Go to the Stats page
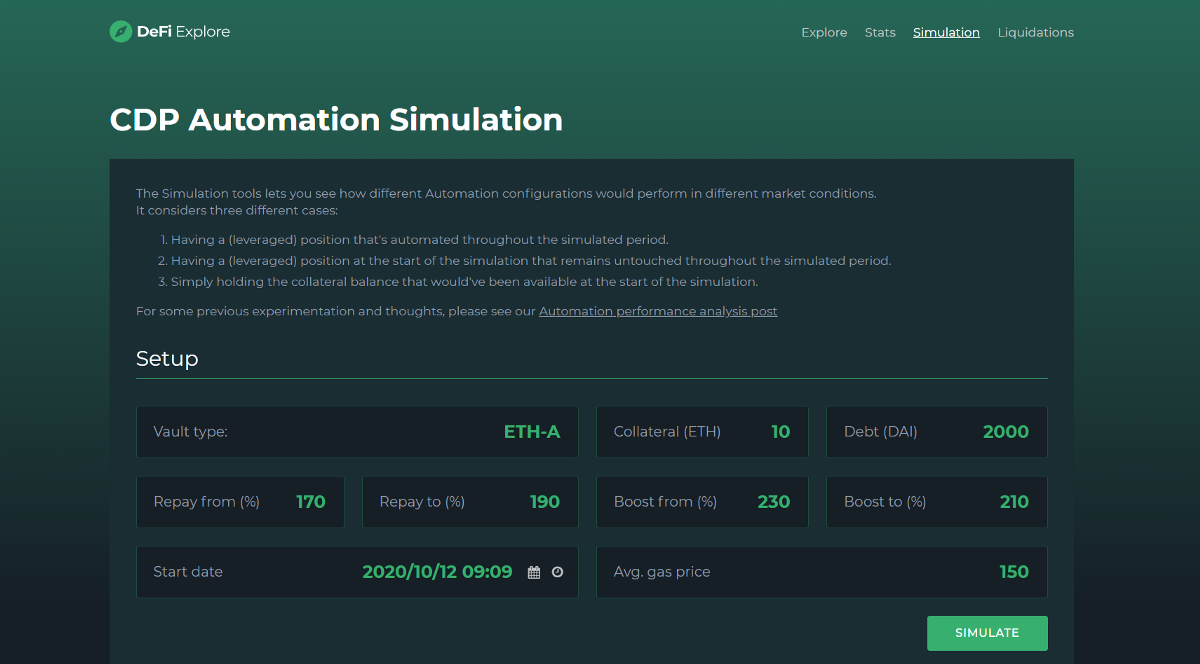1200x664 pixels. (x=880, y=32)
